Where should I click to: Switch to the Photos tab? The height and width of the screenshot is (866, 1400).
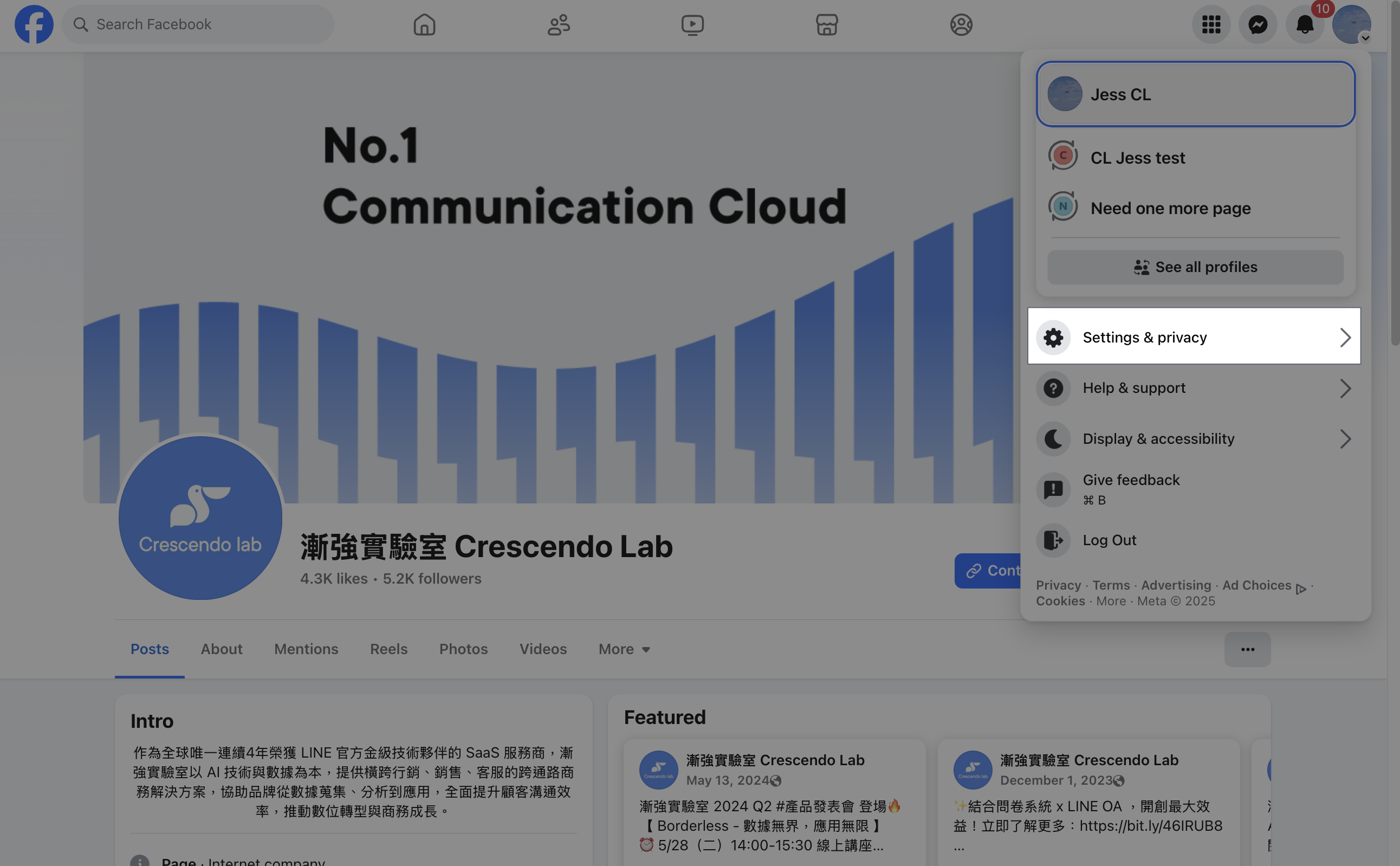pyautogui.click(x=463, y=649)
